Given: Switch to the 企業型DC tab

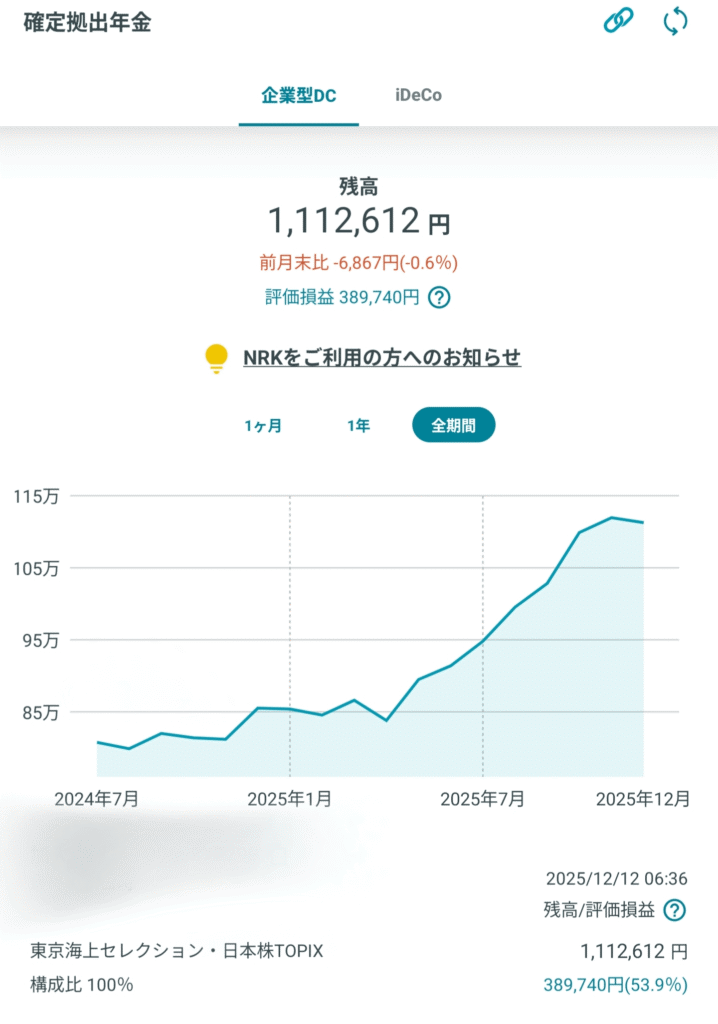Looking at the screenshot, I should 298,96.
